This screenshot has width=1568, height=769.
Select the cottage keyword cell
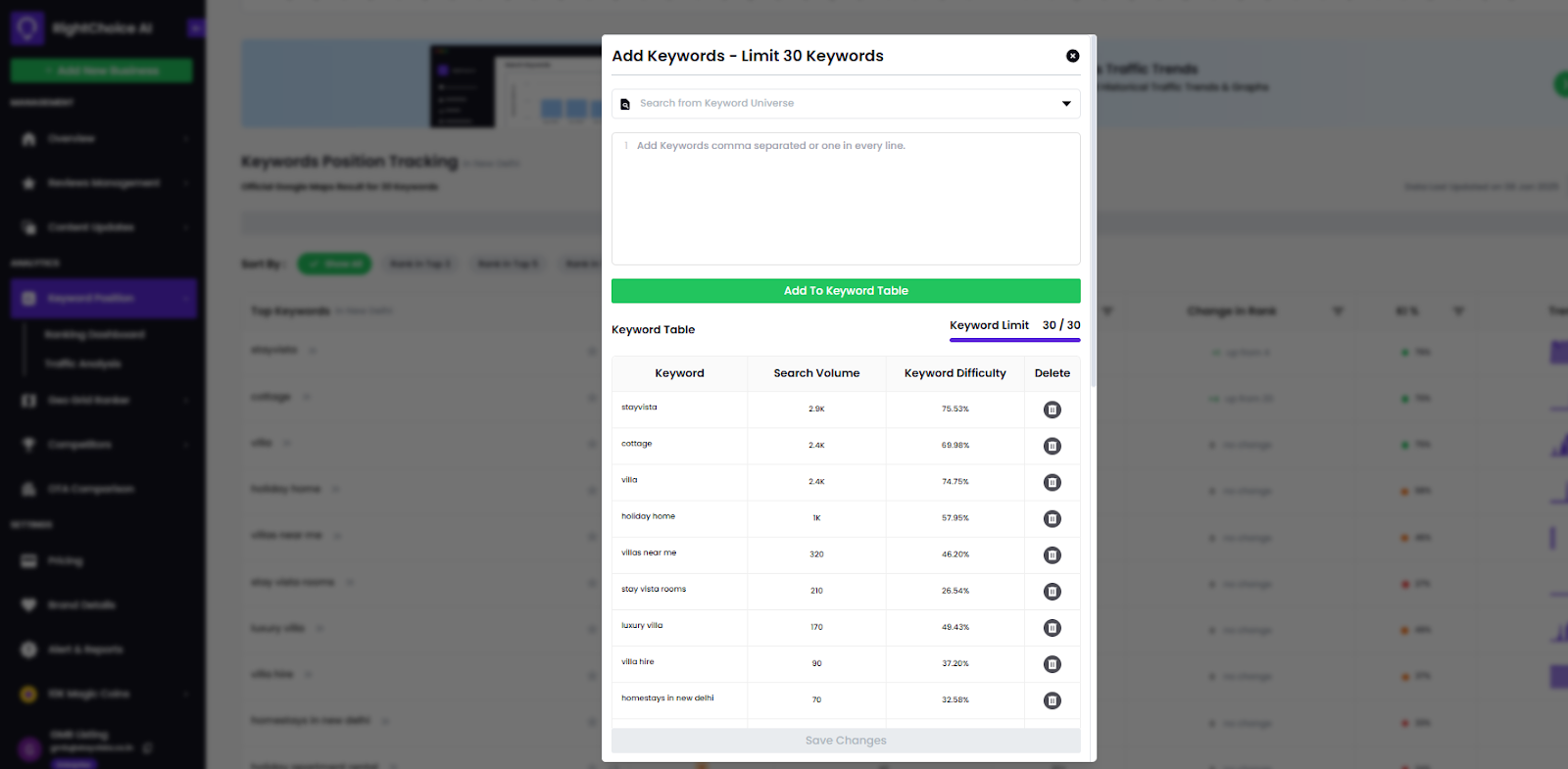click(679, 446)
